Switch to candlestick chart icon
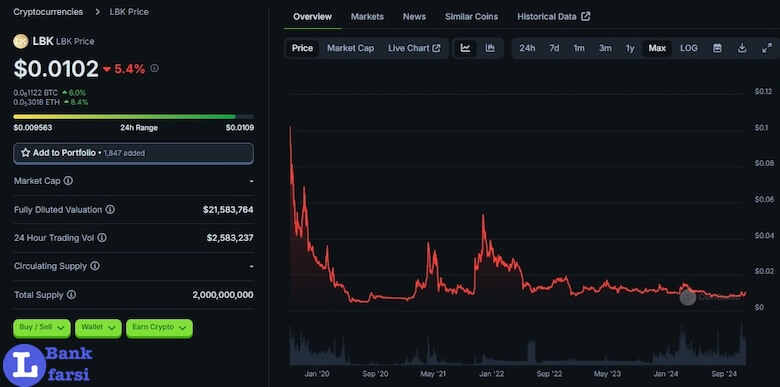780x387 pixels. point(490,48)
